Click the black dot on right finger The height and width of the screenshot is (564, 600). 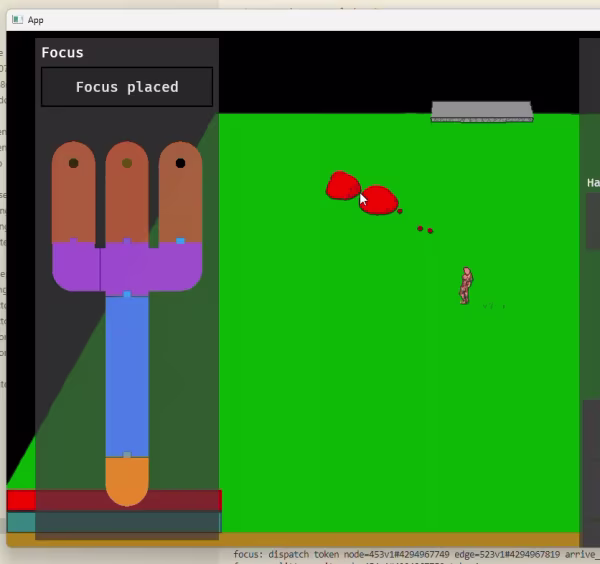(180, 163)
